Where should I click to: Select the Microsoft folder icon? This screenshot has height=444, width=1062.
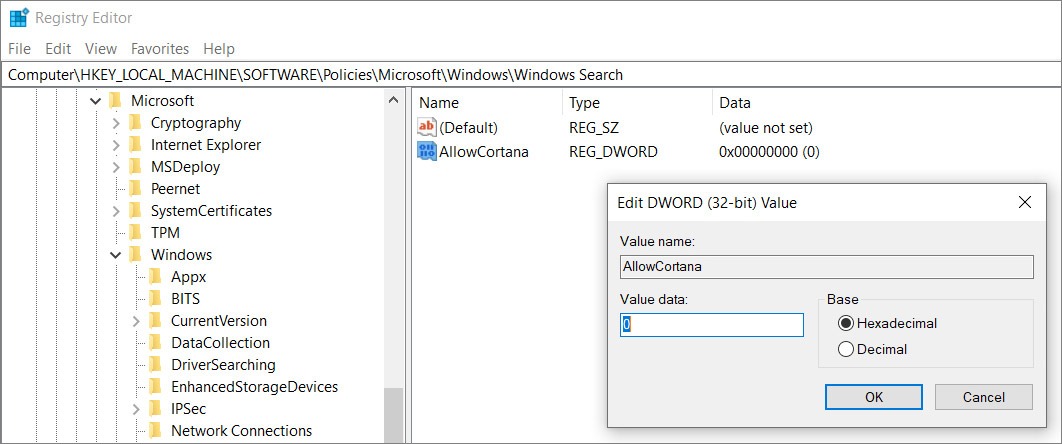click(x=115, y=101)
